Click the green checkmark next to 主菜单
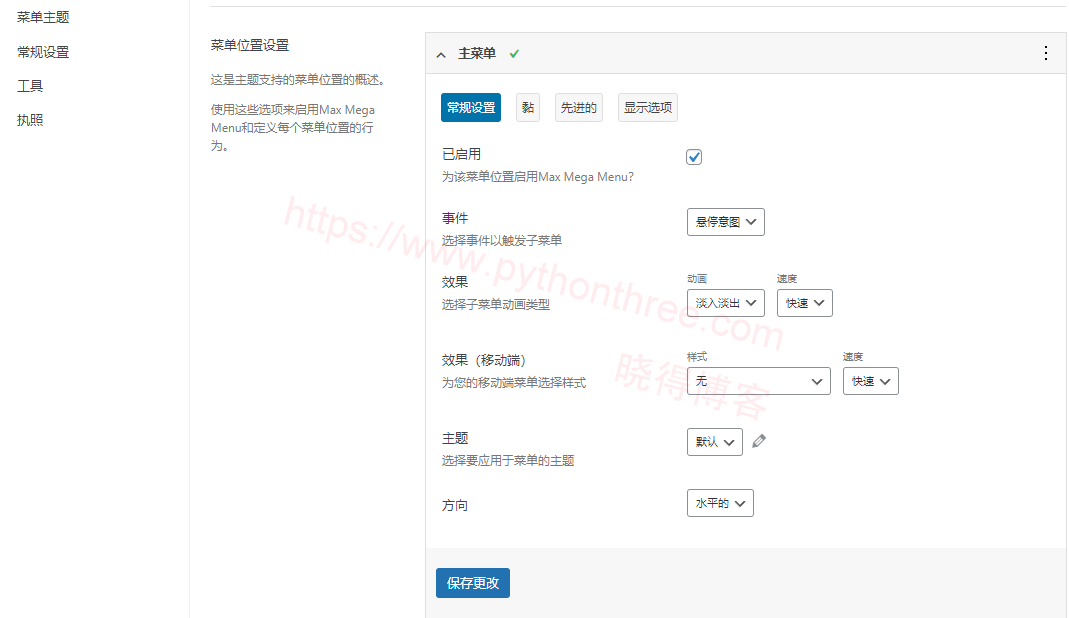The image size is (1069, 618). click(x=514, y=53)
